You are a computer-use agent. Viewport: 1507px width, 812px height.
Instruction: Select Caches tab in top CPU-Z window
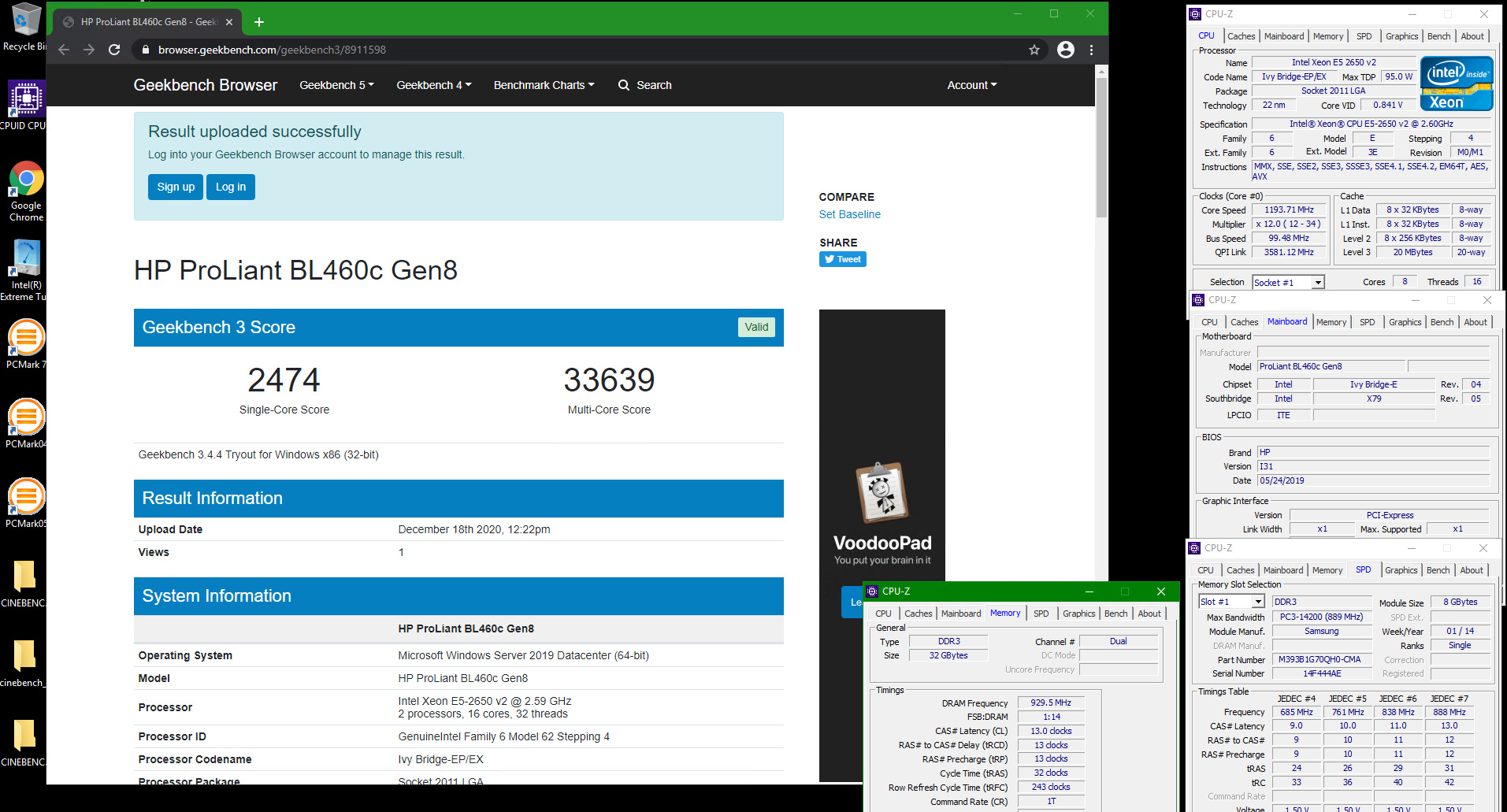click(x=1242, y=36)
